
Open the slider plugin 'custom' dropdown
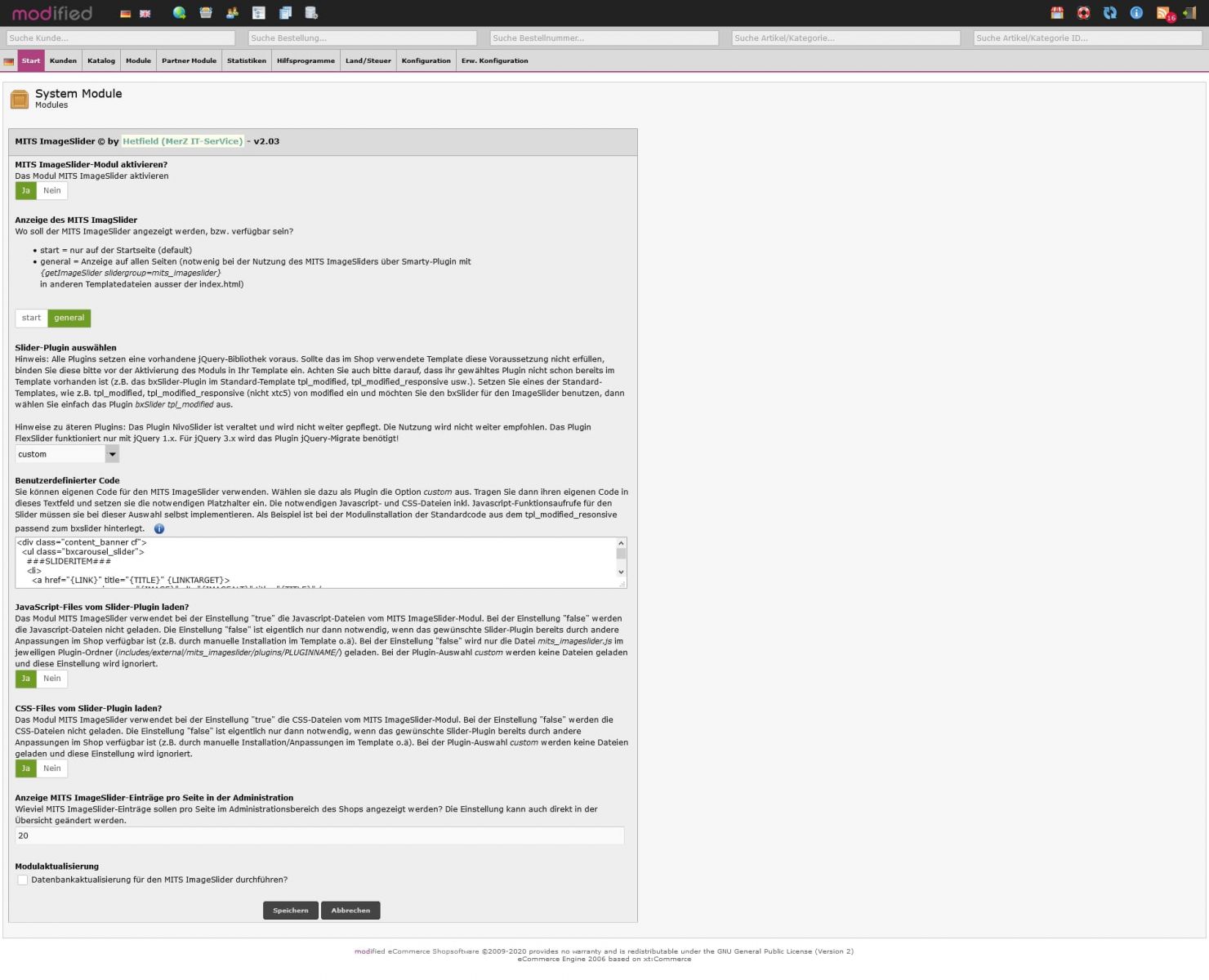(67, 454)
